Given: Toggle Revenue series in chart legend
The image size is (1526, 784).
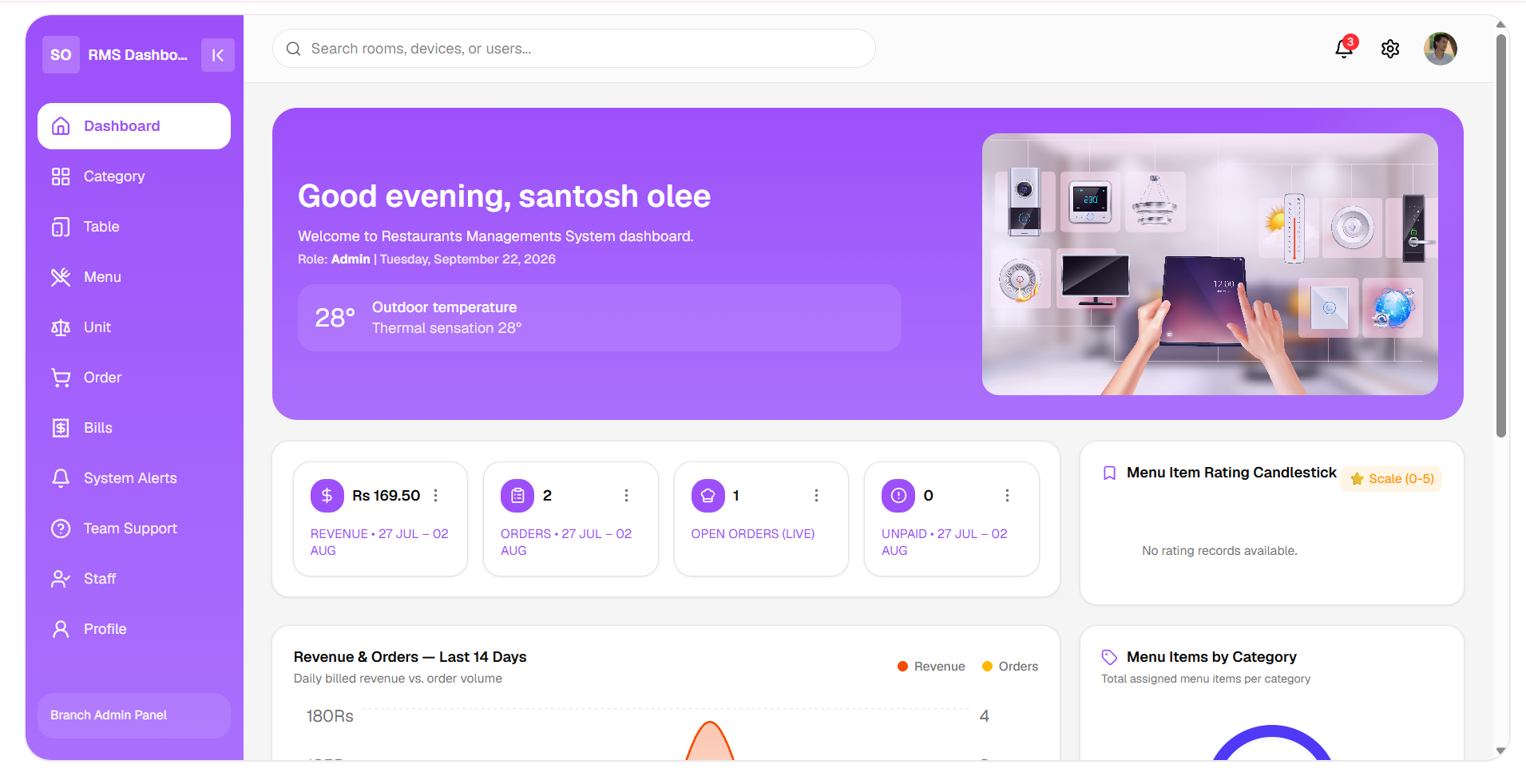Looking at the screenshot, I should [x=931, y=667].
